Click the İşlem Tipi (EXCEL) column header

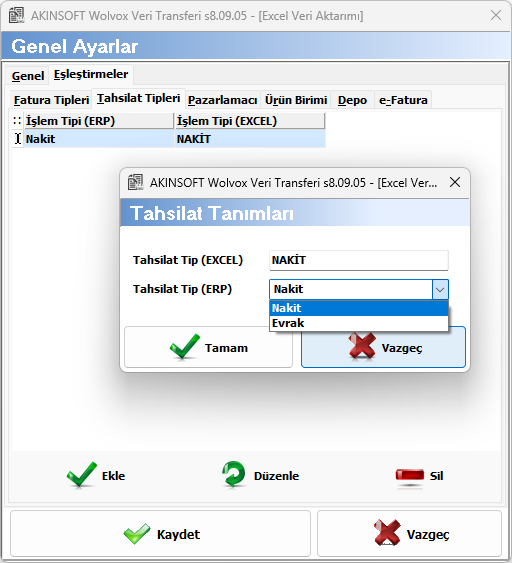coord(250,121)
